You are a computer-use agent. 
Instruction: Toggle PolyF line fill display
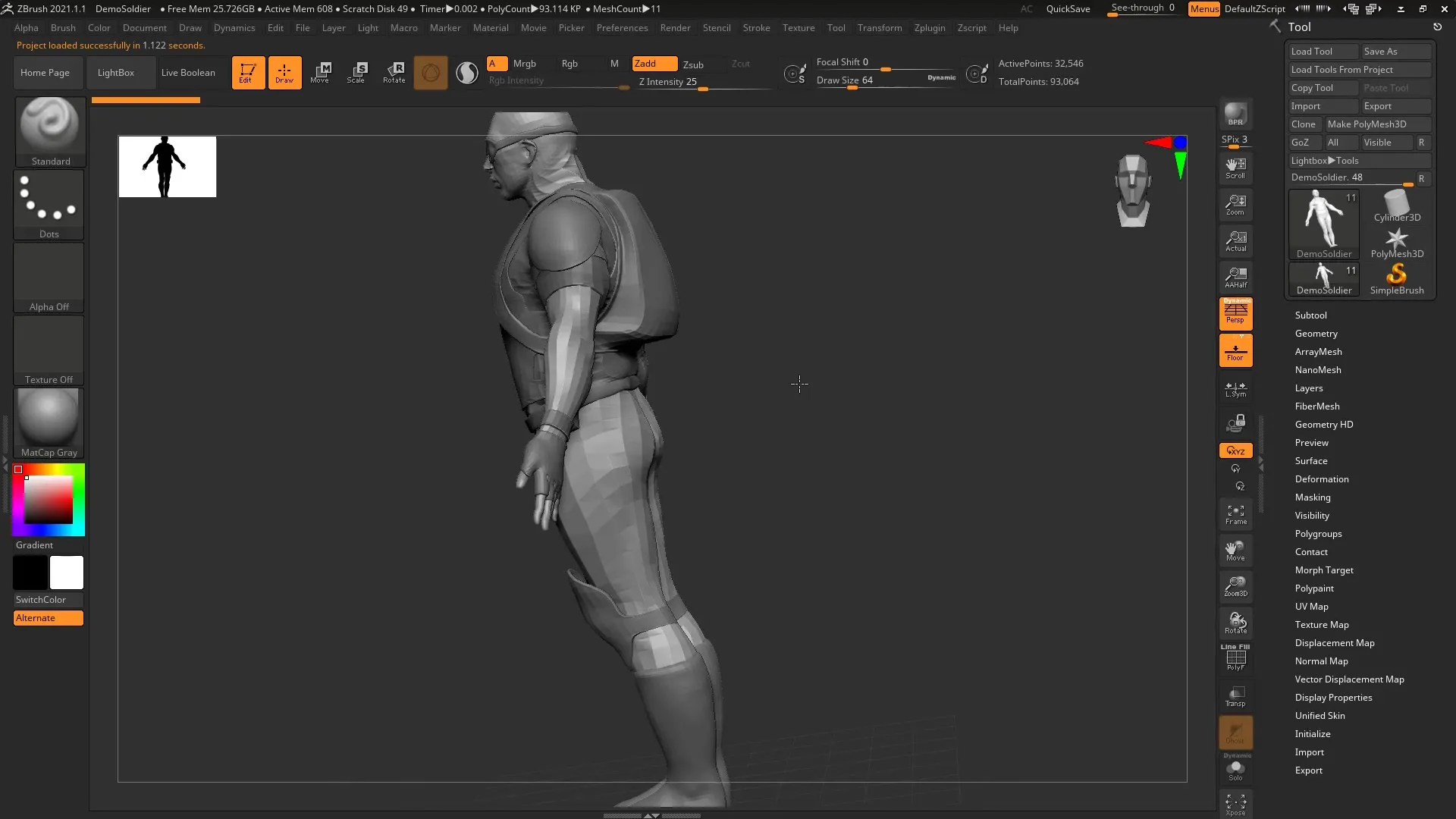tap(1235, 657)
